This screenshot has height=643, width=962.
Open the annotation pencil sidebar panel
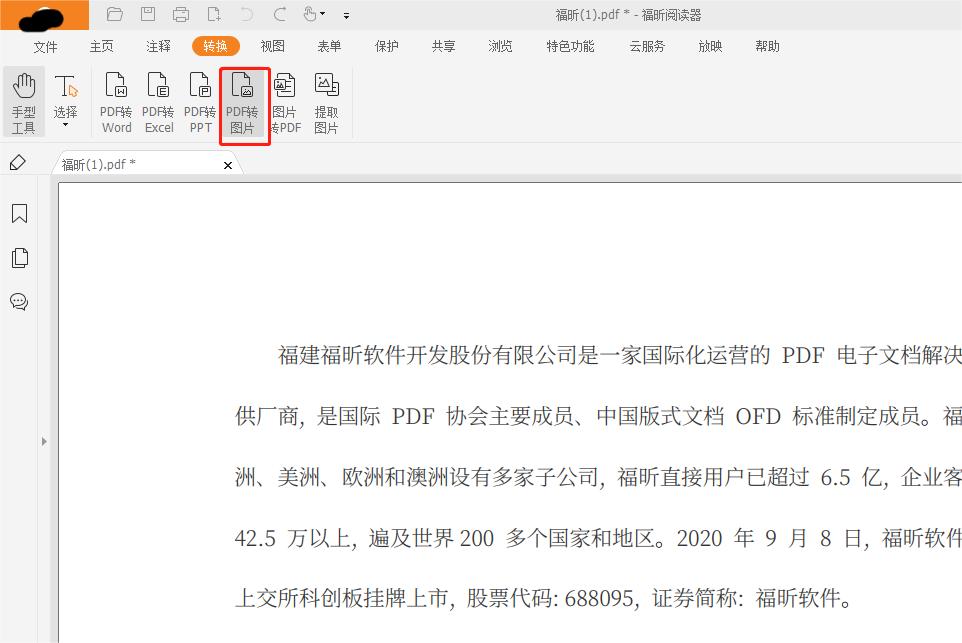click(18, 161)
